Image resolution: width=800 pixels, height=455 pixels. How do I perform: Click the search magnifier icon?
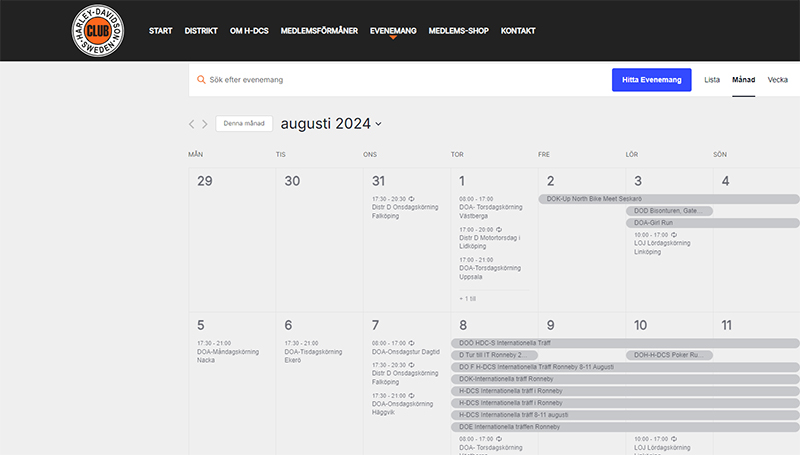click(201, 80)
